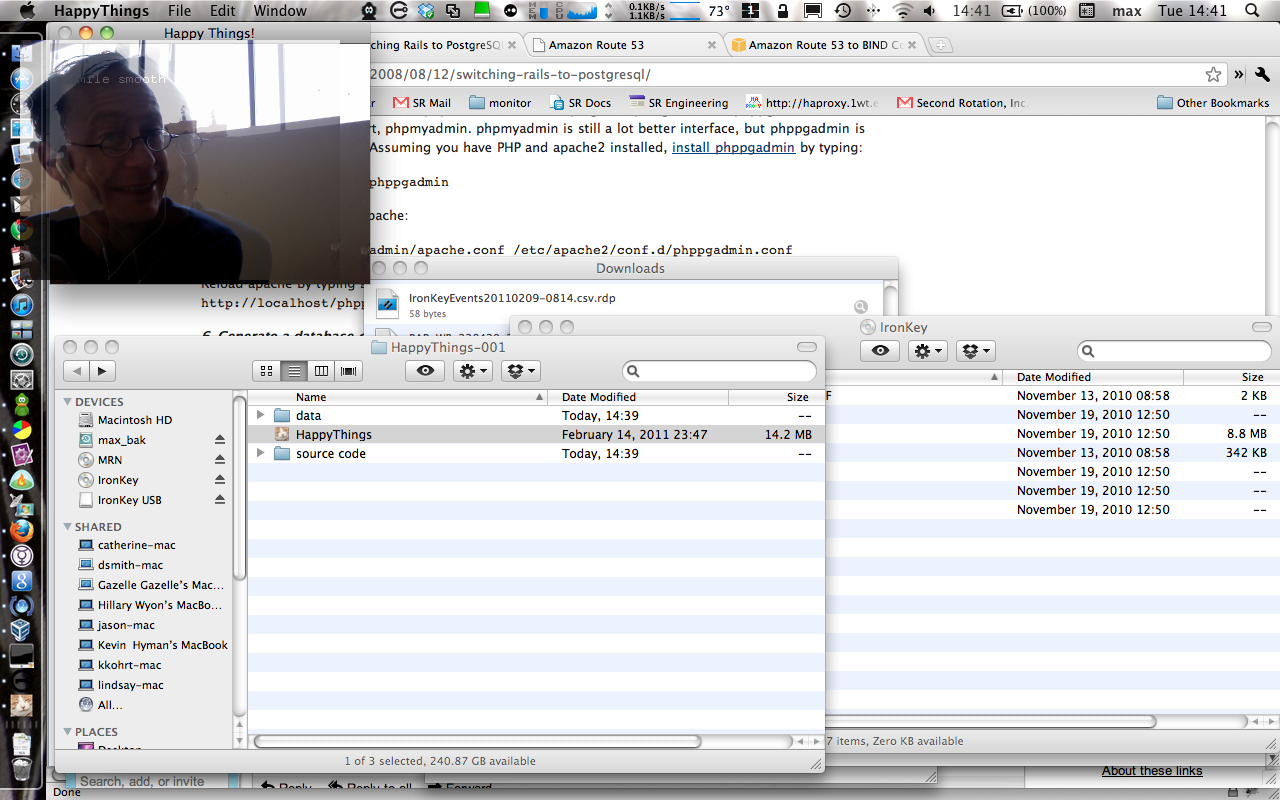1280x800 pixels.
Task: Open All... shared computers in sidebar
Action: point(110,705)
